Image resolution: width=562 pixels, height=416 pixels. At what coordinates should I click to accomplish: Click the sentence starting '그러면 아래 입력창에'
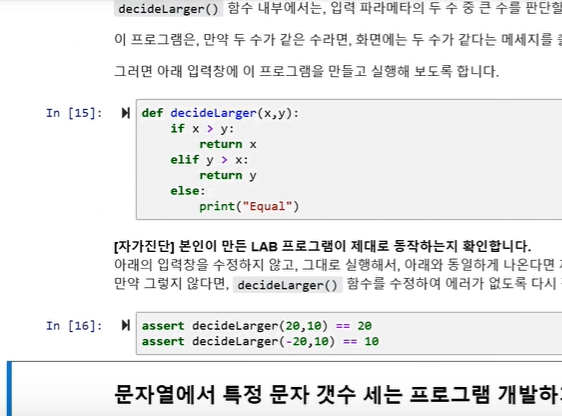click(x=306, y=71)
